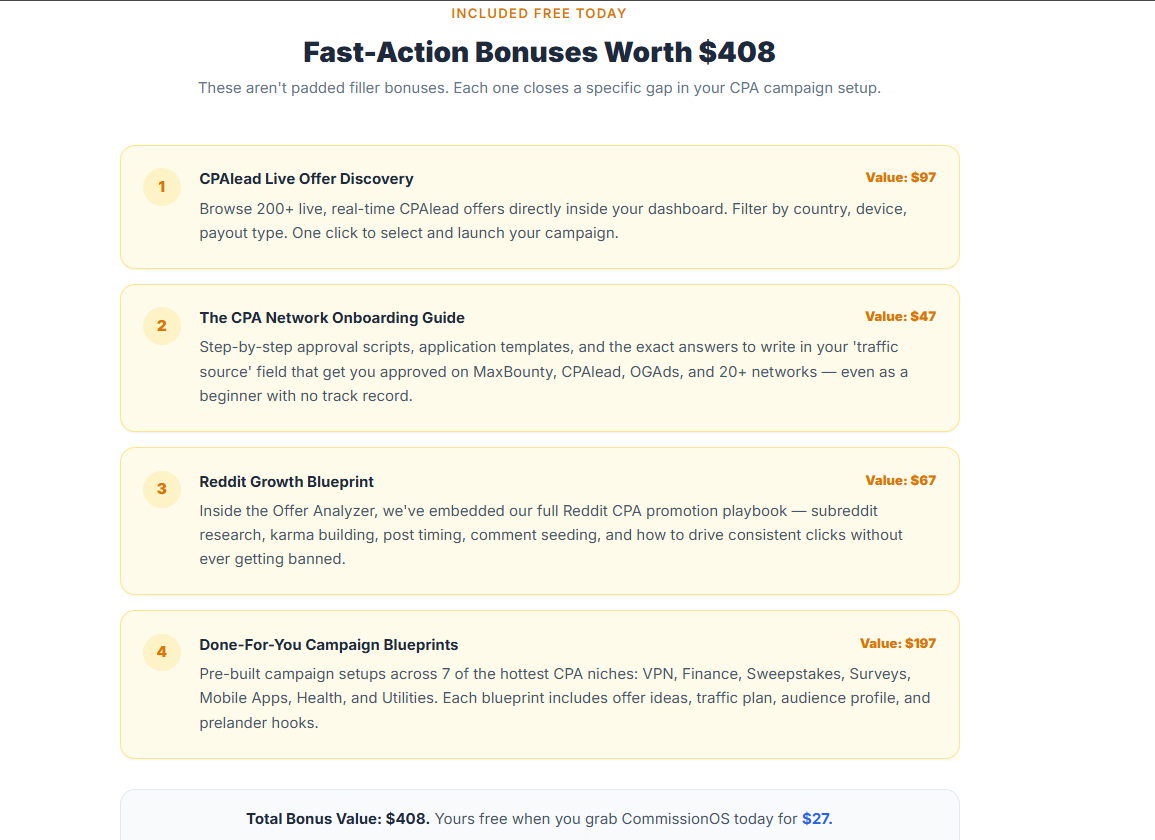Click the number 3 circle badge
This screenshot has width=1155, height=840.
(x=162, y=489)
